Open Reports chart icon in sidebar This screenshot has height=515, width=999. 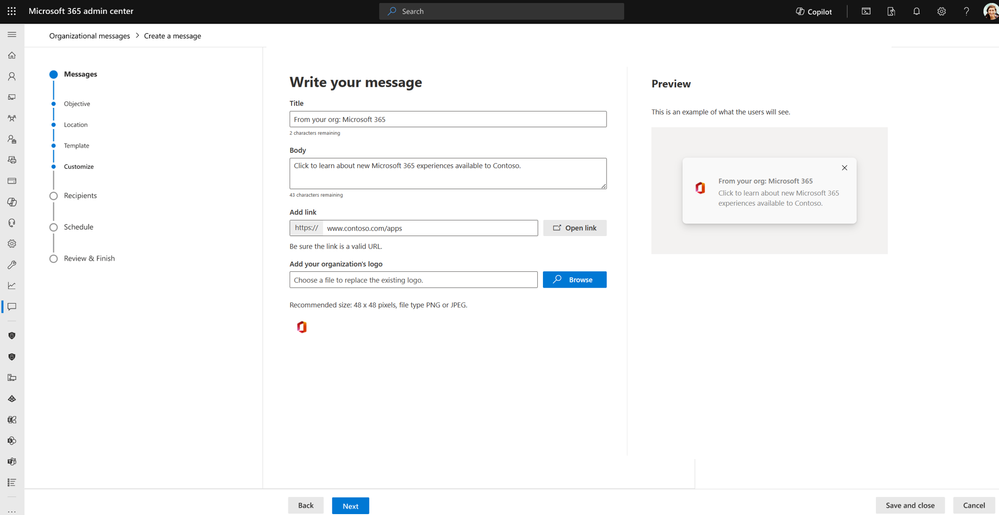click(x=11, y=286)
